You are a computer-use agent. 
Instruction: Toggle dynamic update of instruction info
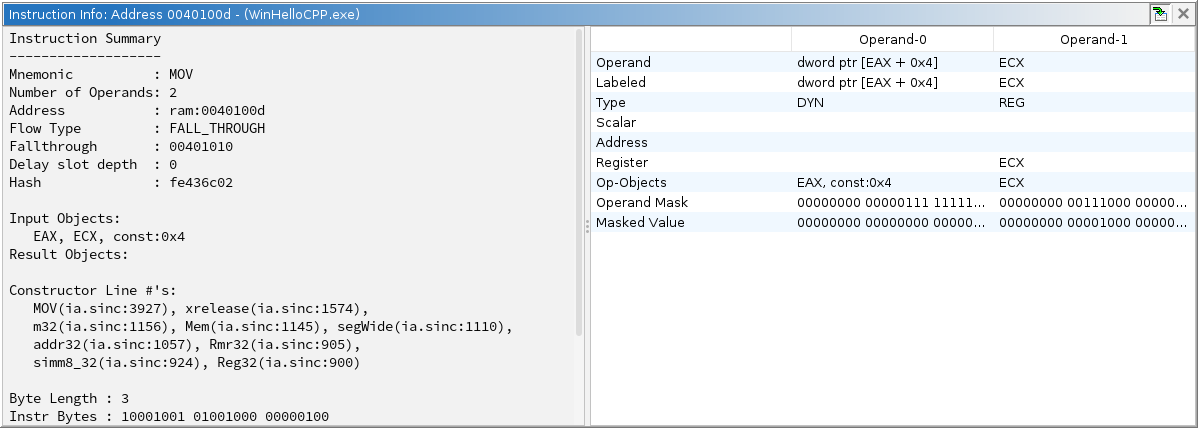tap(1160, 14)
